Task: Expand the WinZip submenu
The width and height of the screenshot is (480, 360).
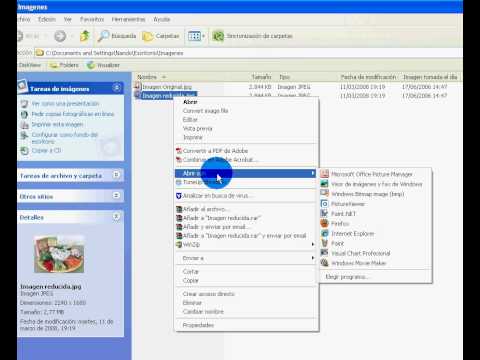Action: [313, 245]
